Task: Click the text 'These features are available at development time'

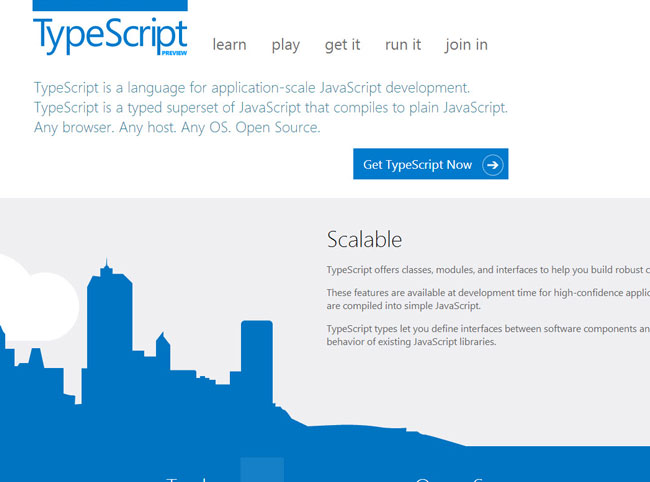Action: (431, 293)
